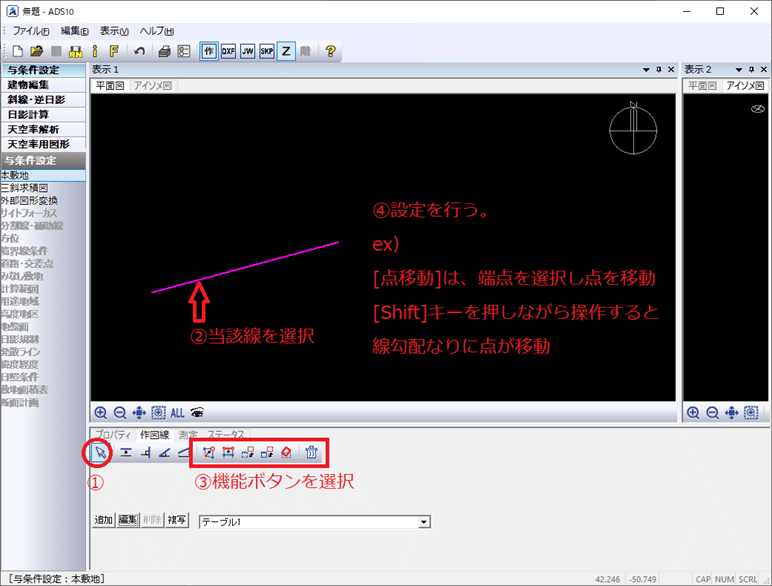Click the SKP format icon

[266, 51]
